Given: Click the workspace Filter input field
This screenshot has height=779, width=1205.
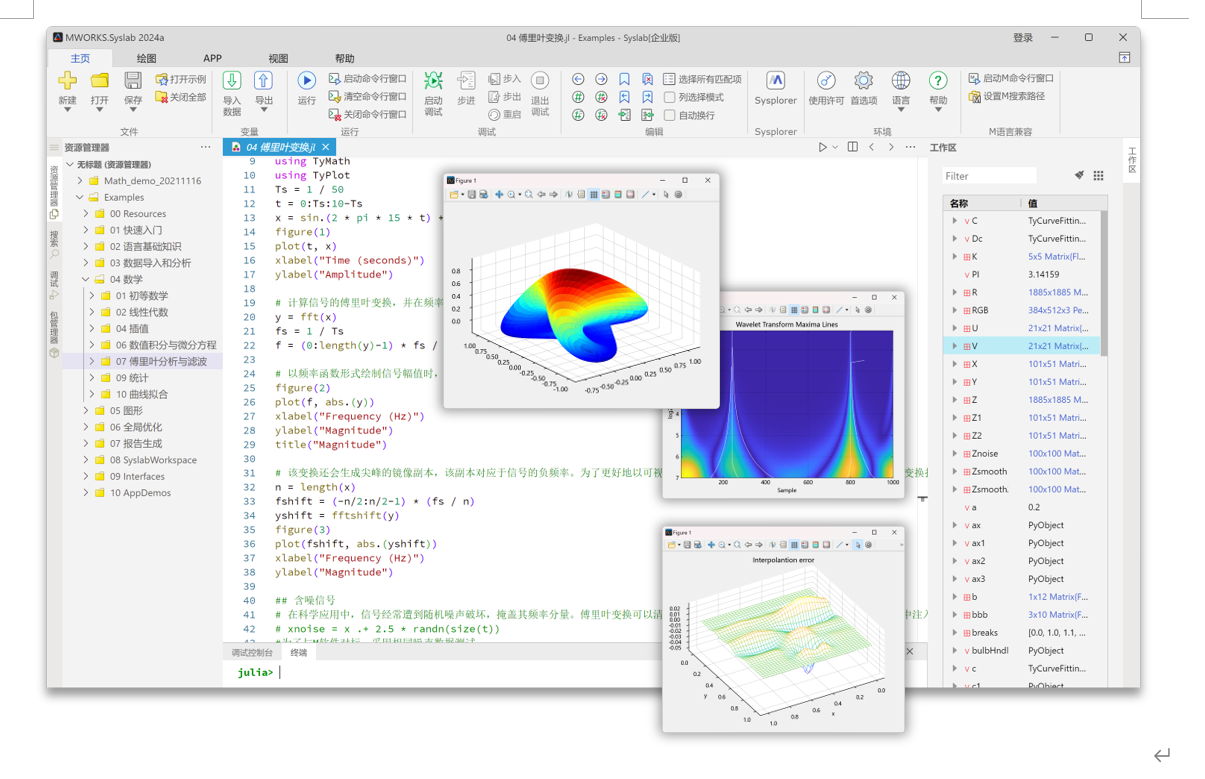Looking at the screenshot, I should click(x=989, y=176).
